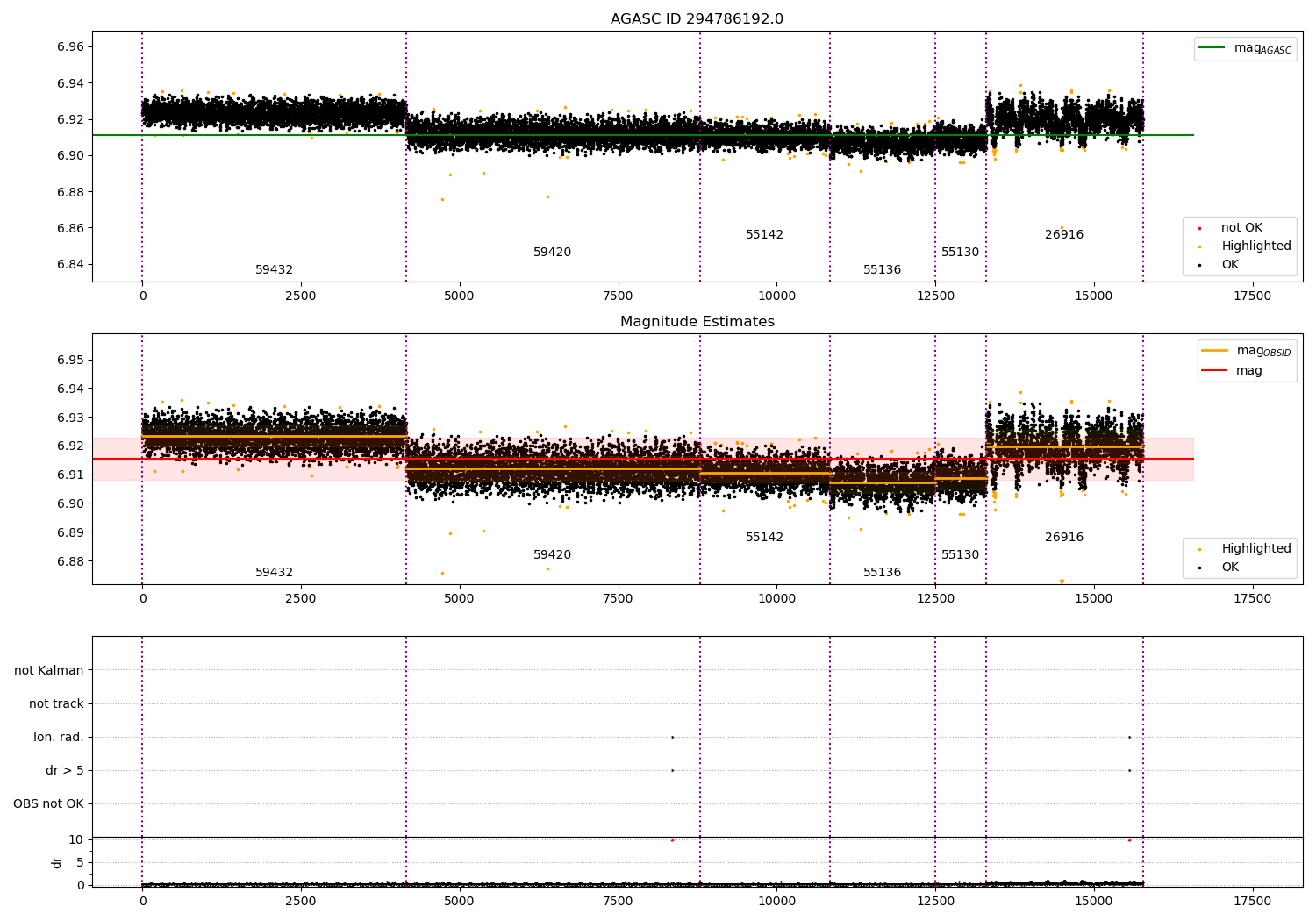Click OBSID label 26916 in Magnitude Estimates plot
This screenshot has height=921, width=1316.
(1063, 538)
